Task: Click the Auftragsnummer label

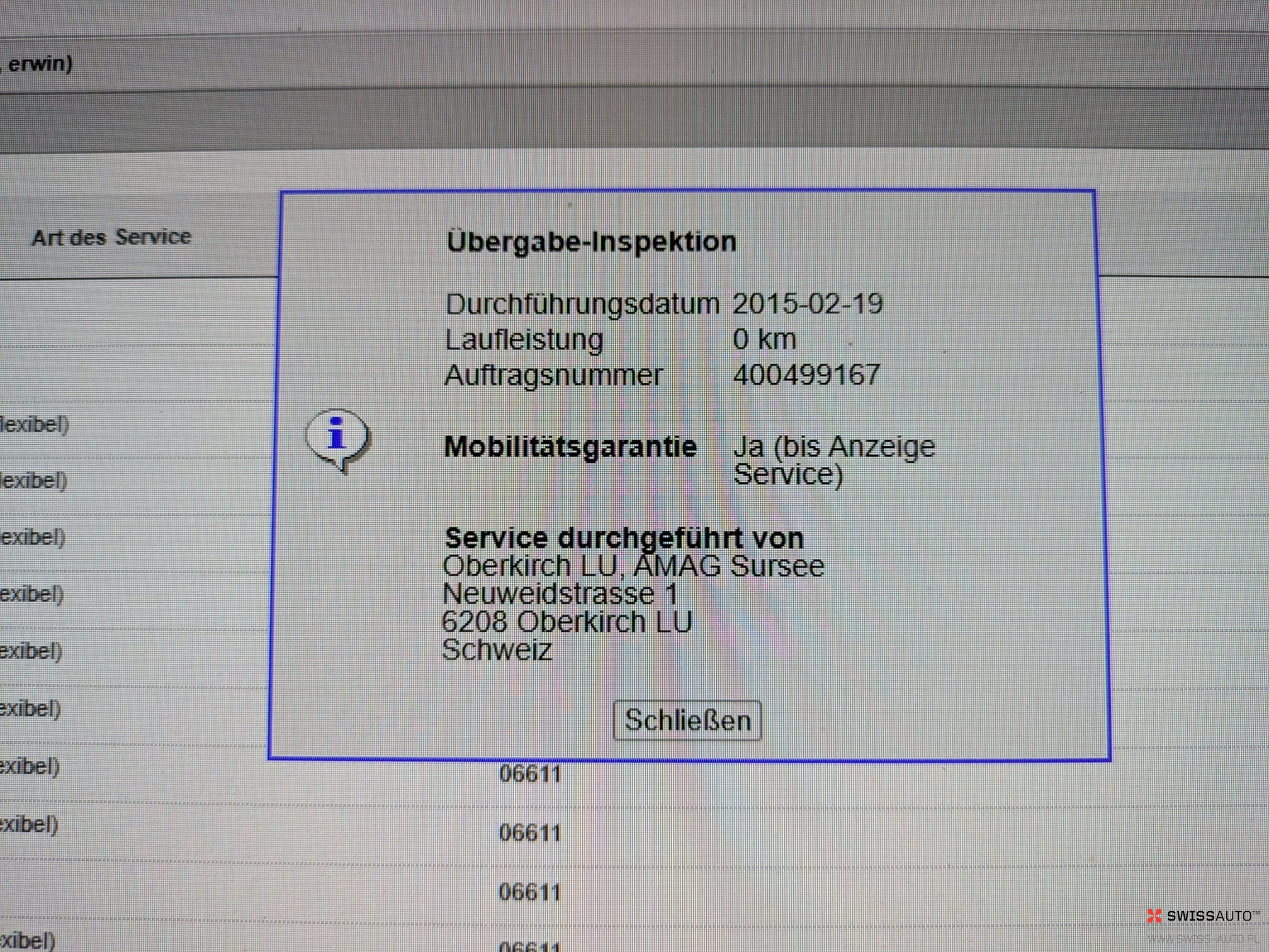Action: [553, 376]
